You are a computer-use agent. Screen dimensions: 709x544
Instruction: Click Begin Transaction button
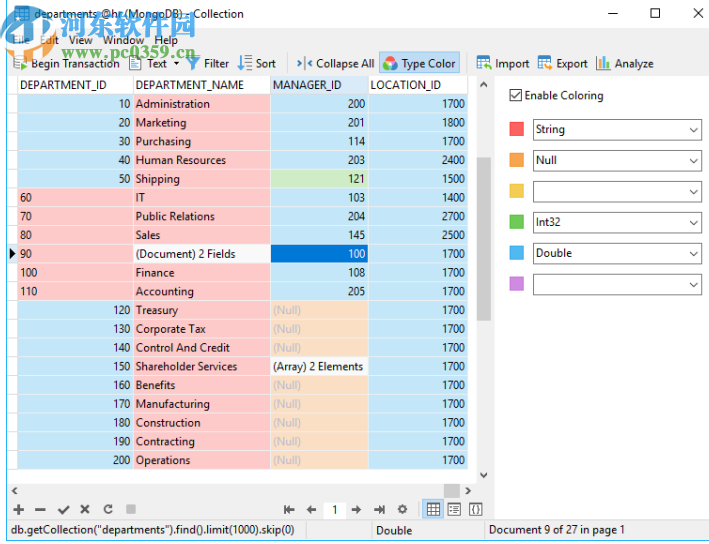(66, 63)
